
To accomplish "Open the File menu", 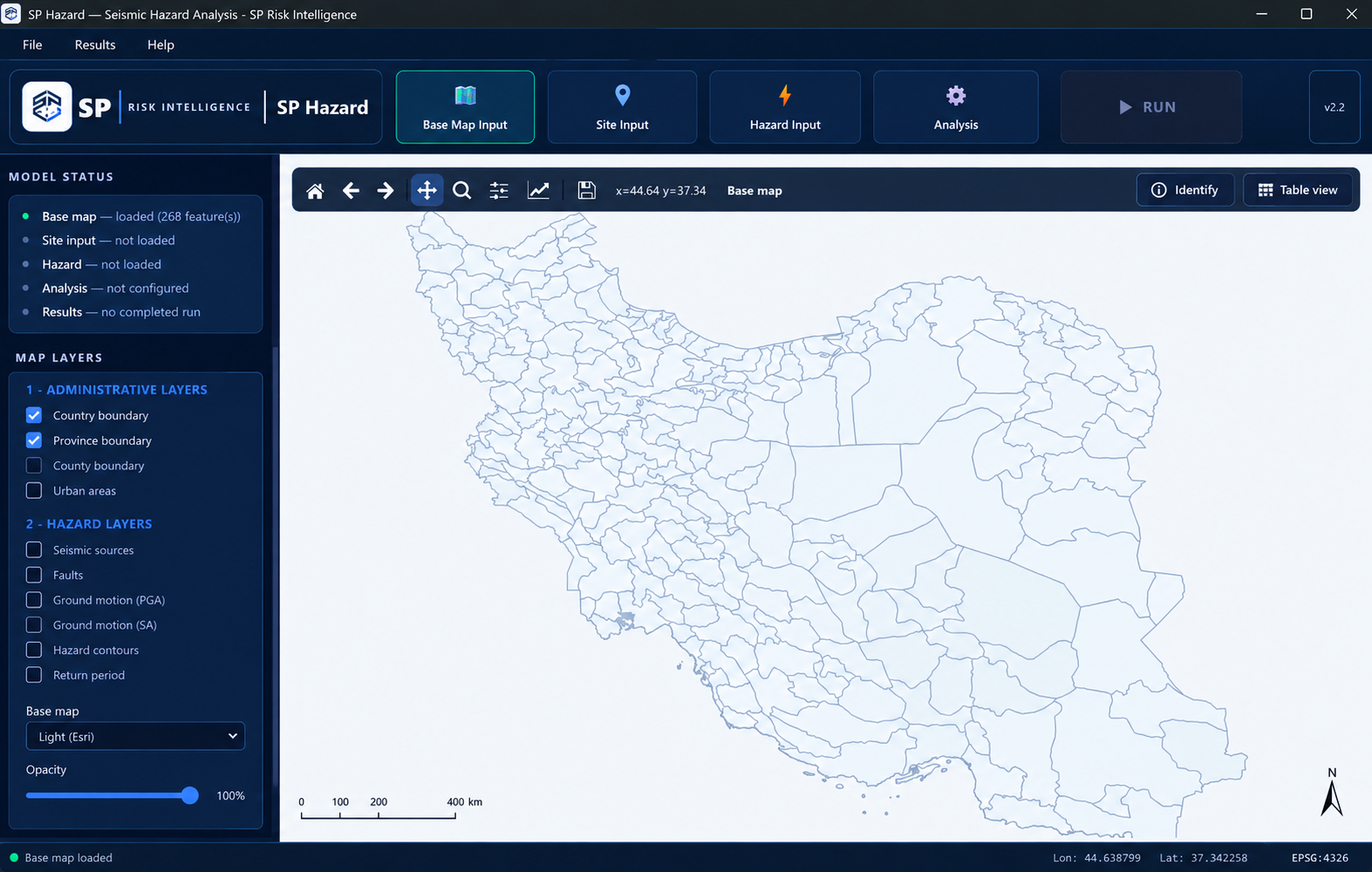I will coord(32,44).
